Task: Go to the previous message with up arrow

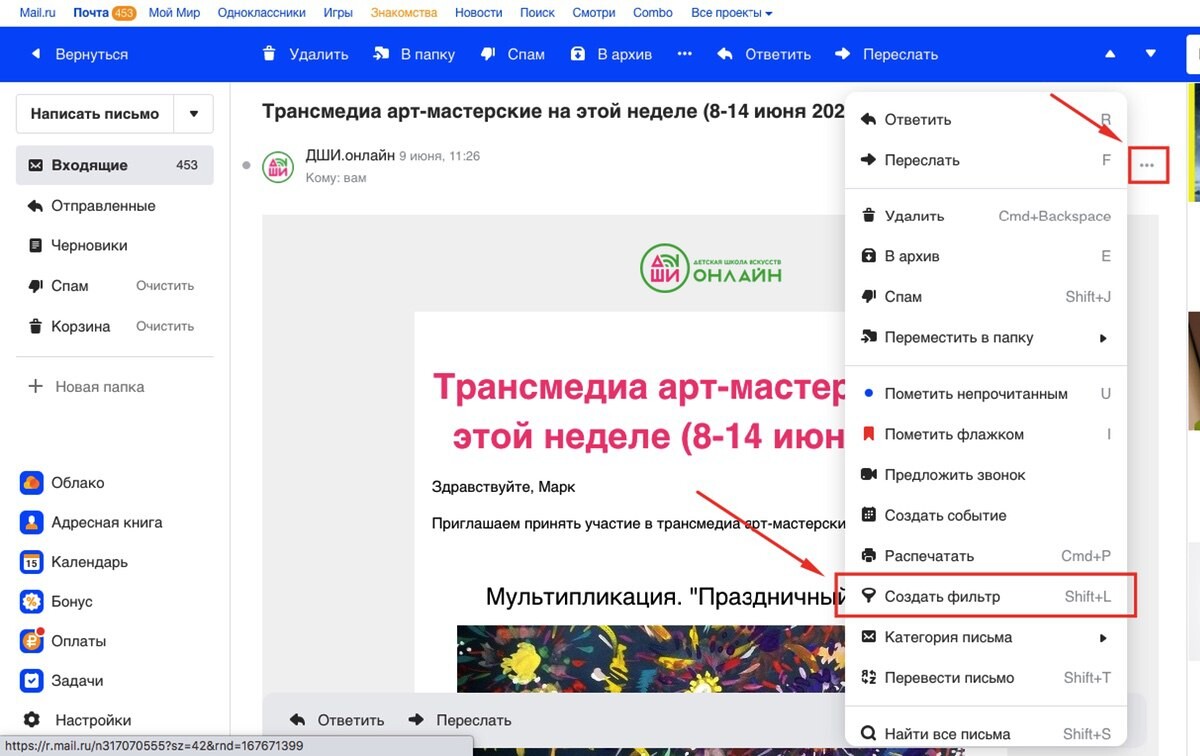Action: [x=1110, y=54]
